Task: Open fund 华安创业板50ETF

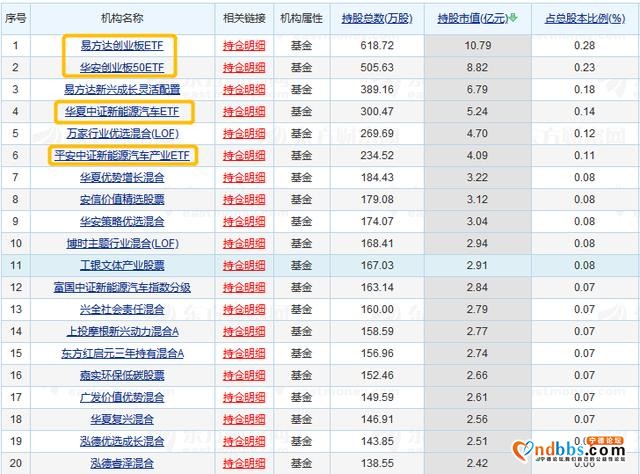Action: tap(122, 67)
